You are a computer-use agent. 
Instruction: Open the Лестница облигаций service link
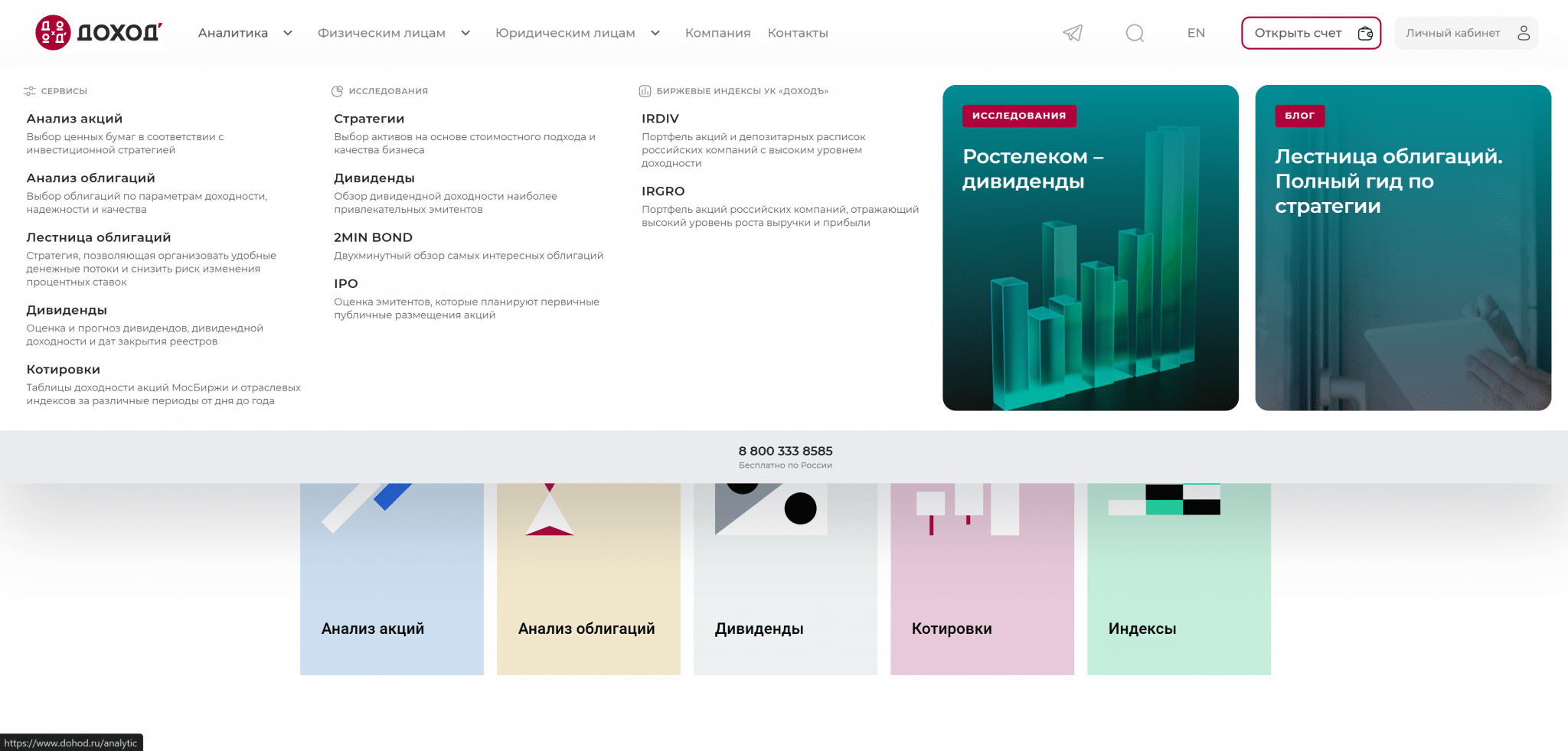point(99,237)
